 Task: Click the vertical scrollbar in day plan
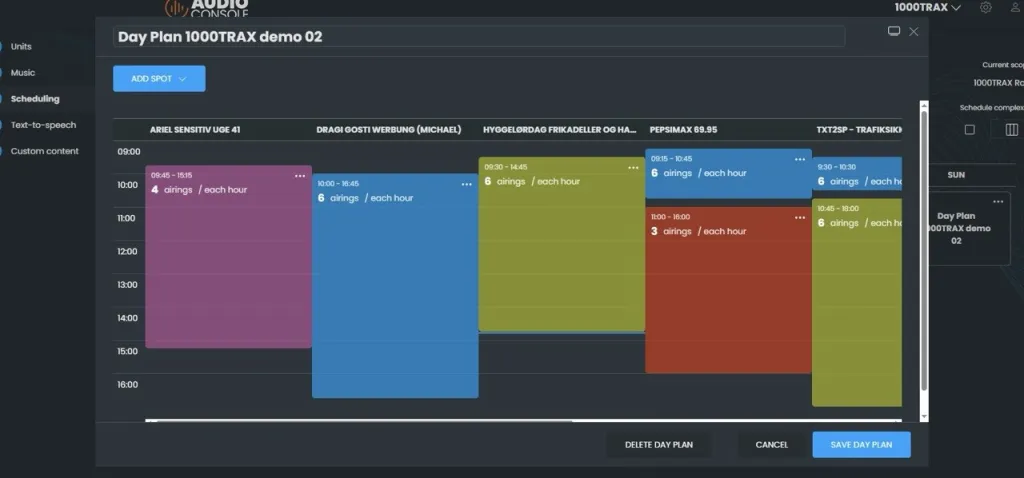923,250
